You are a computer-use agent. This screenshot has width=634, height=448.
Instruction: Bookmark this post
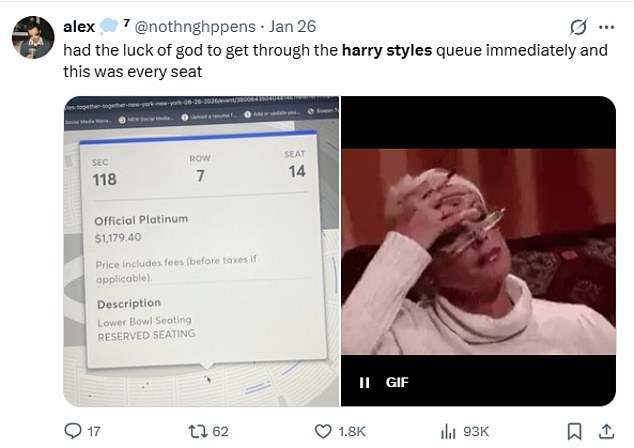[x=575, y=431]
